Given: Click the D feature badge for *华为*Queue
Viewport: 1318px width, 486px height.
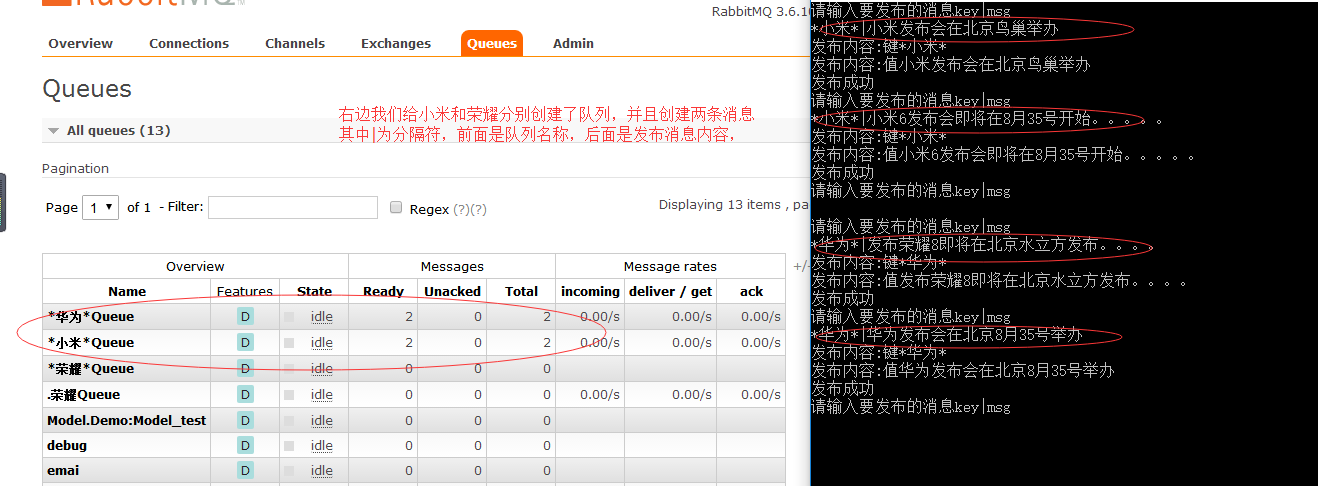Looking at the screenshot, I should point(245,317).
